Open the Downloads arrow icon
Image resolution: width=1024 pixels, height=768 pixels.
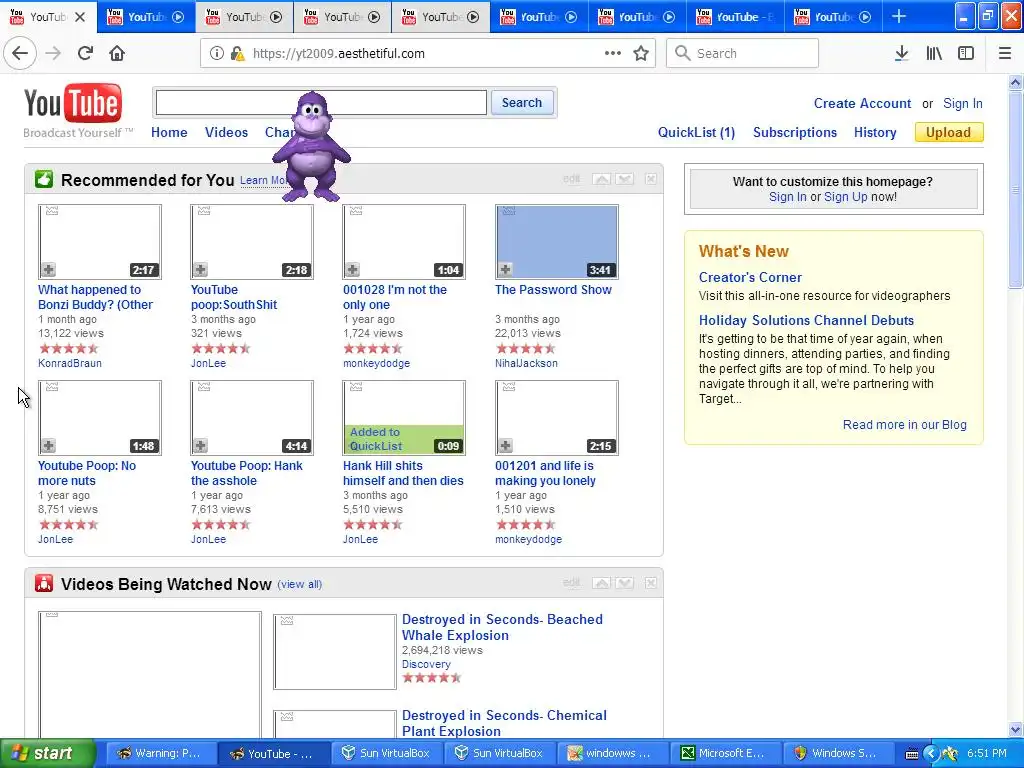901,54
